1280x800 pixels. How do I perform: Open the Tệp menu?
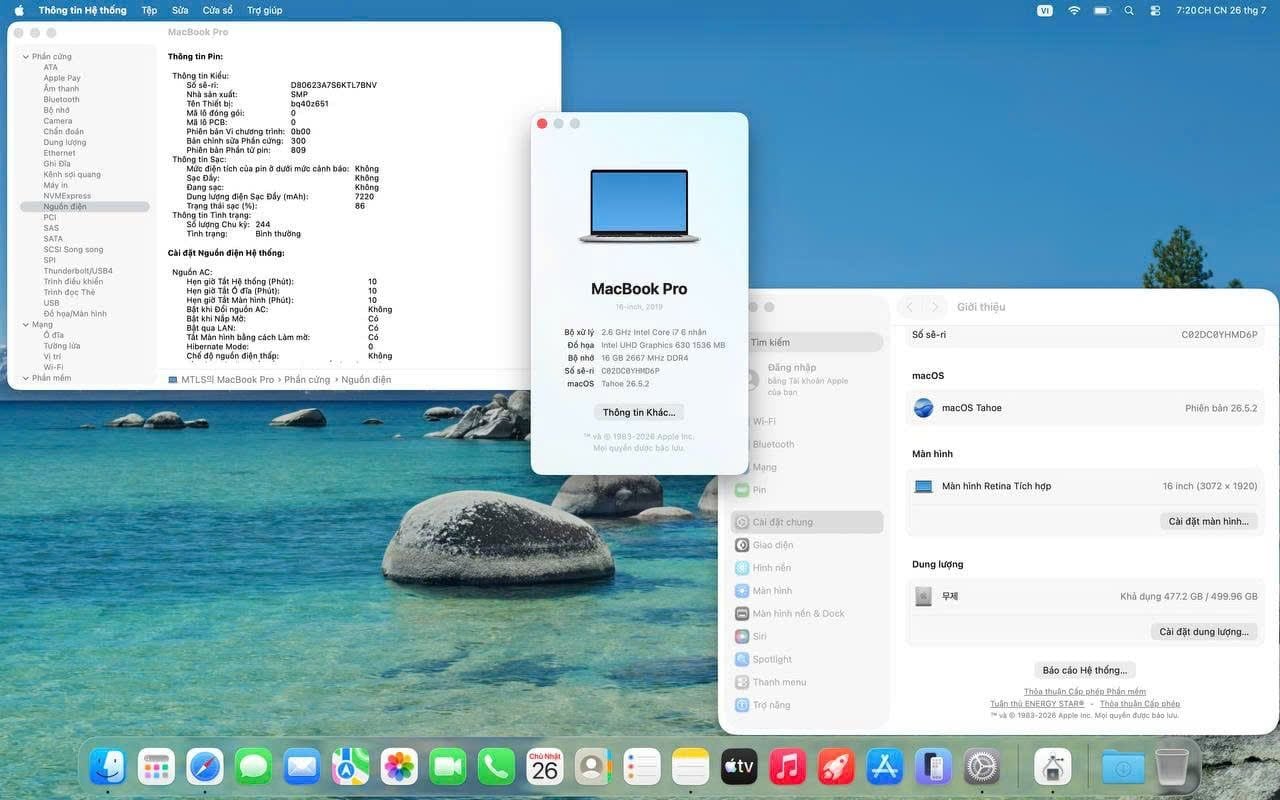(x=149, y=10)
